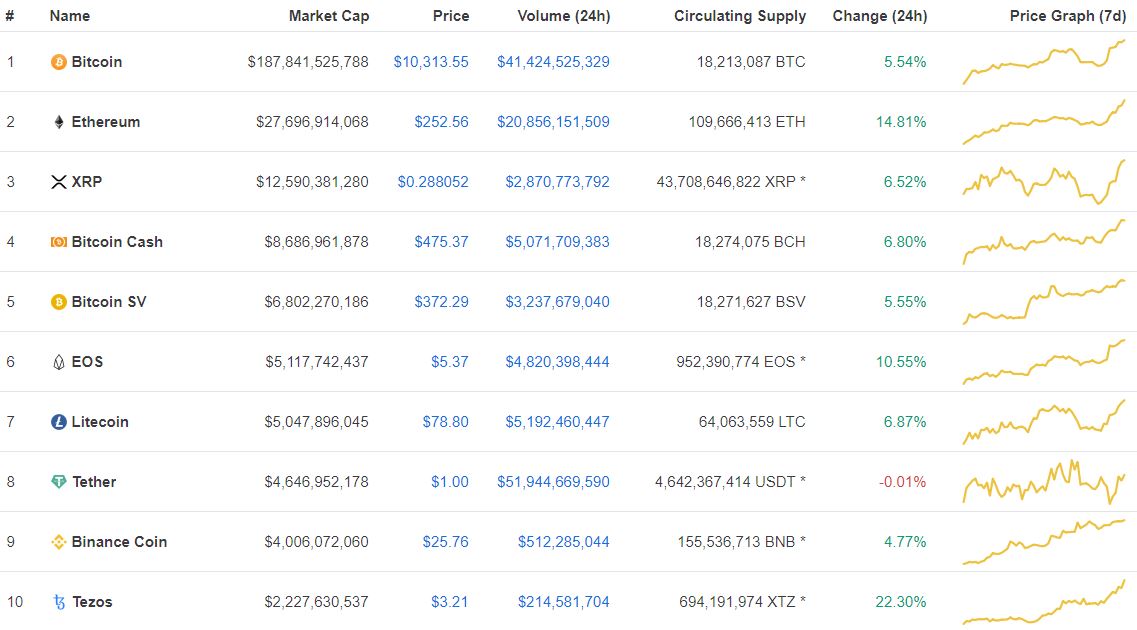Select Tether 24h change -0.01%
The width and height of the screenshot is (1137, 630).
click(x=902, y=482)
